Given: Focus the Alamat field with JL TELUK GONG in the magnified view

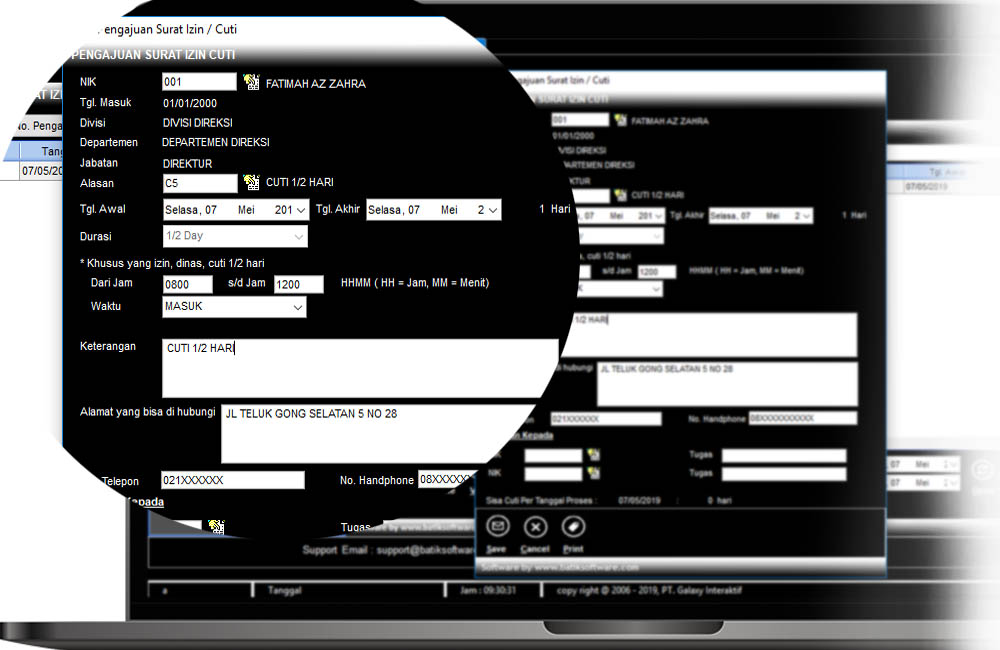Looking at the screenshot, I should pos(390,433).
